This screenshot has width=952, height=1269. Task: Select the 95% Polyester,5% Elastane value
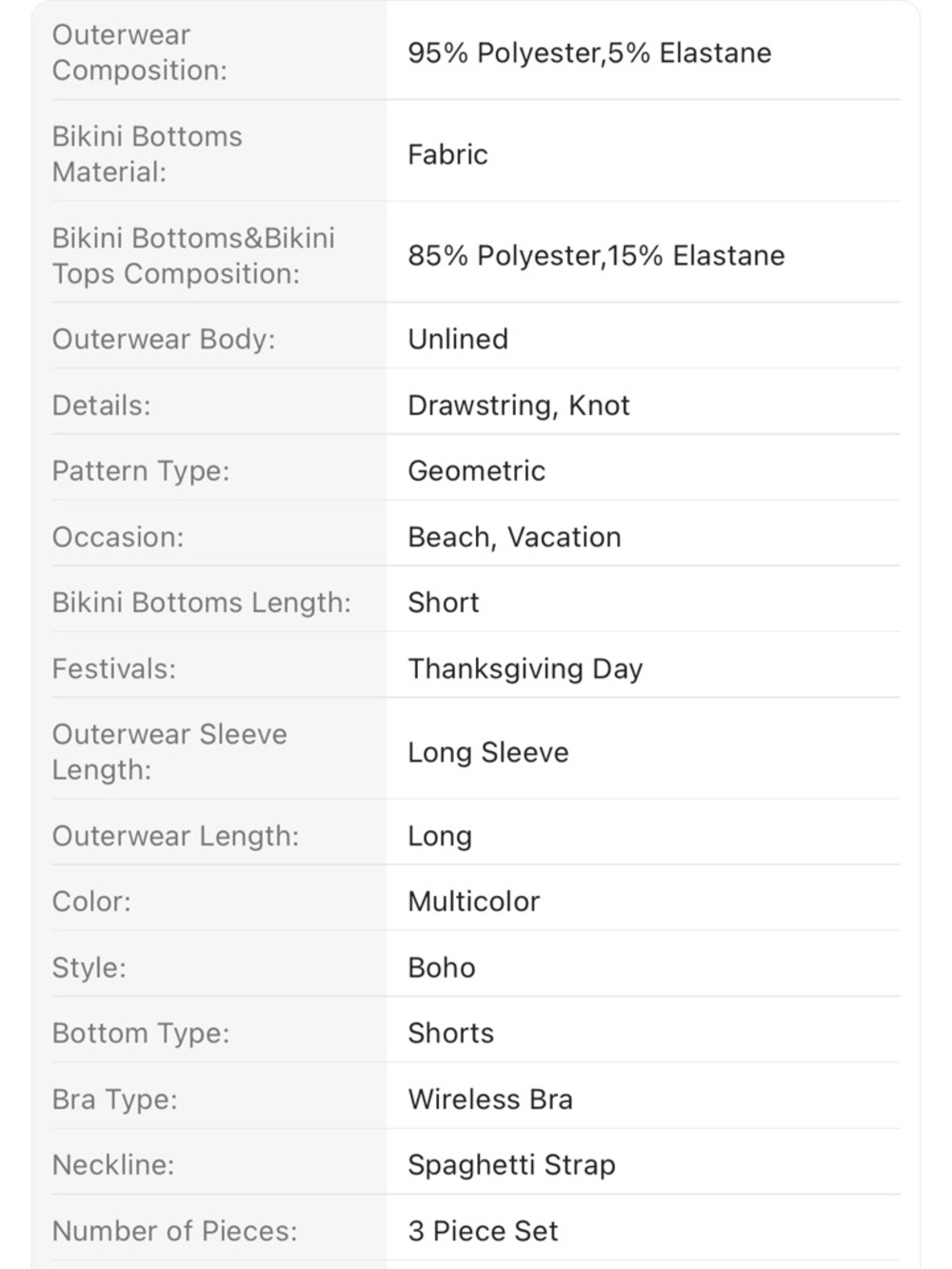[x=589, y=53]
